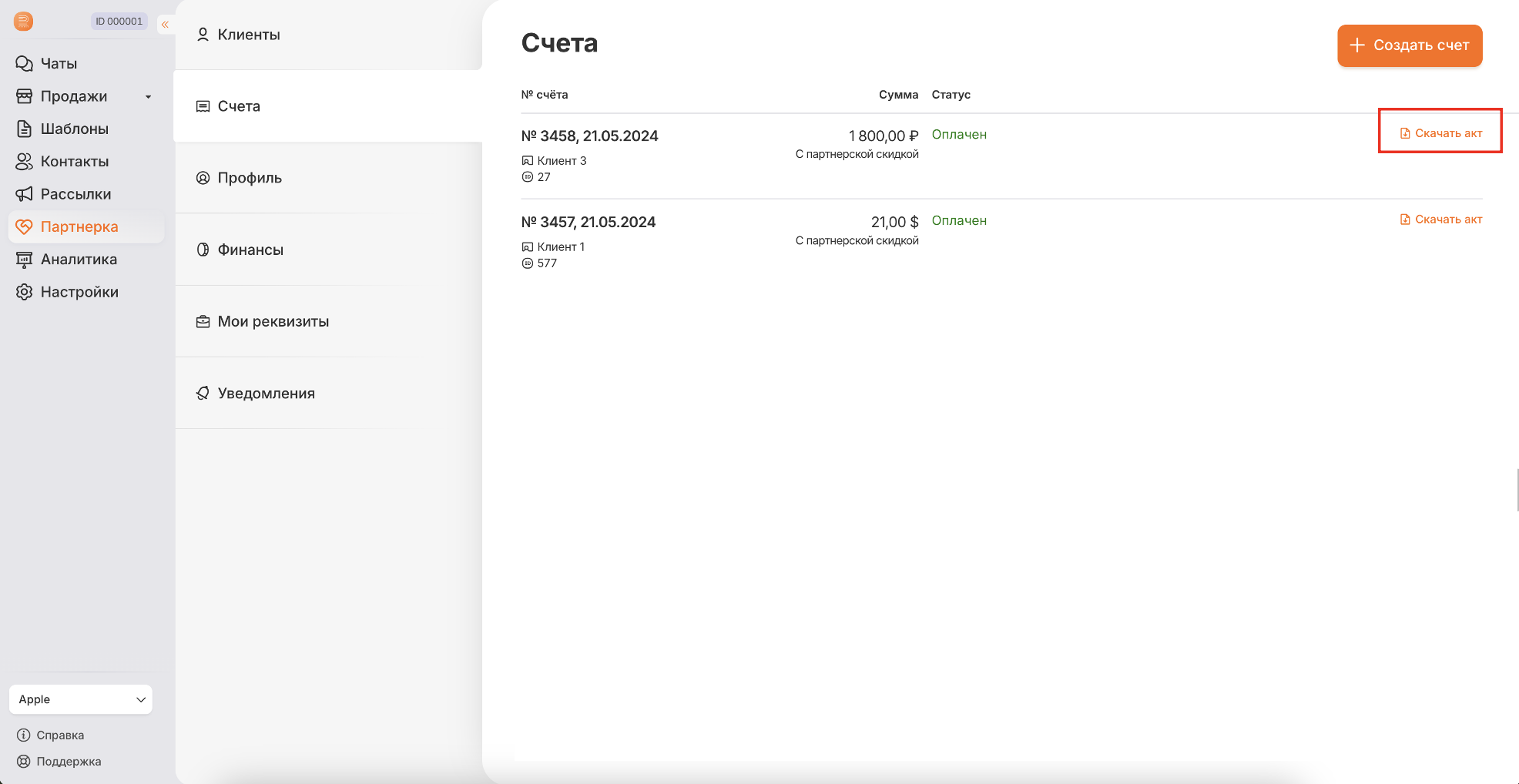Open Поддержка support icon at bottom
Screen dimensions: 1519x784
[x=24, y=761]
